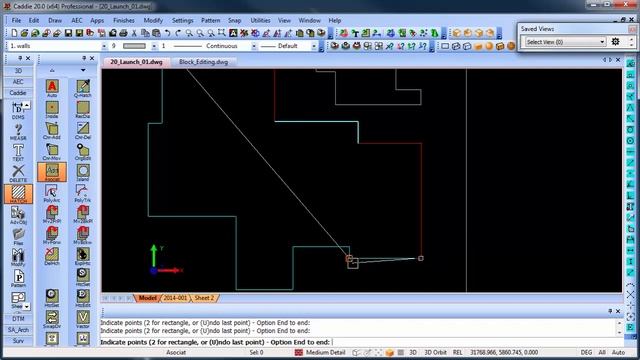Click the Caddie panel button
Screen dimensions: 640x360
[18, 93]
